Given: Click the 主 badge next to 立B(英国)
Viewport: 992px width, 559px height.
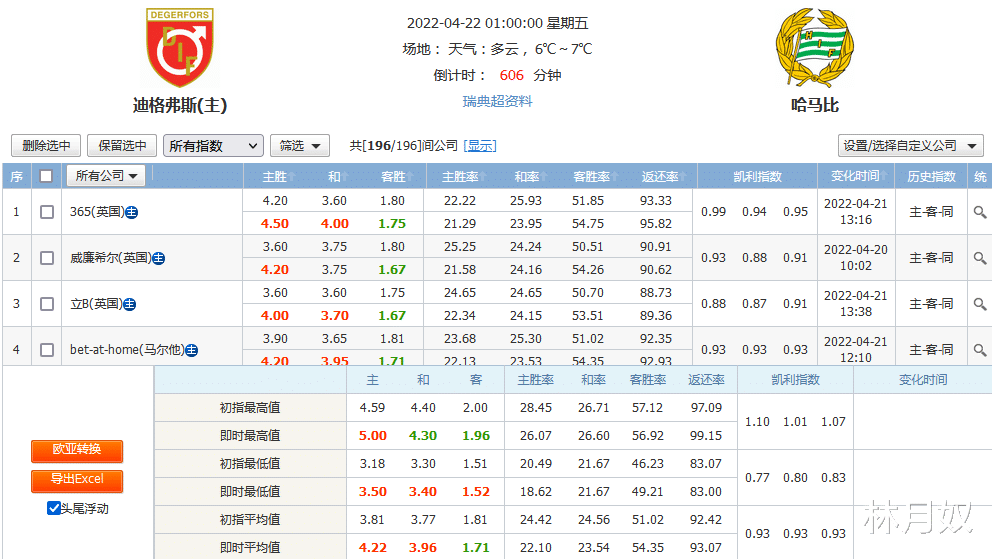Looking at the screenshot, I should [x=129, y=304].
